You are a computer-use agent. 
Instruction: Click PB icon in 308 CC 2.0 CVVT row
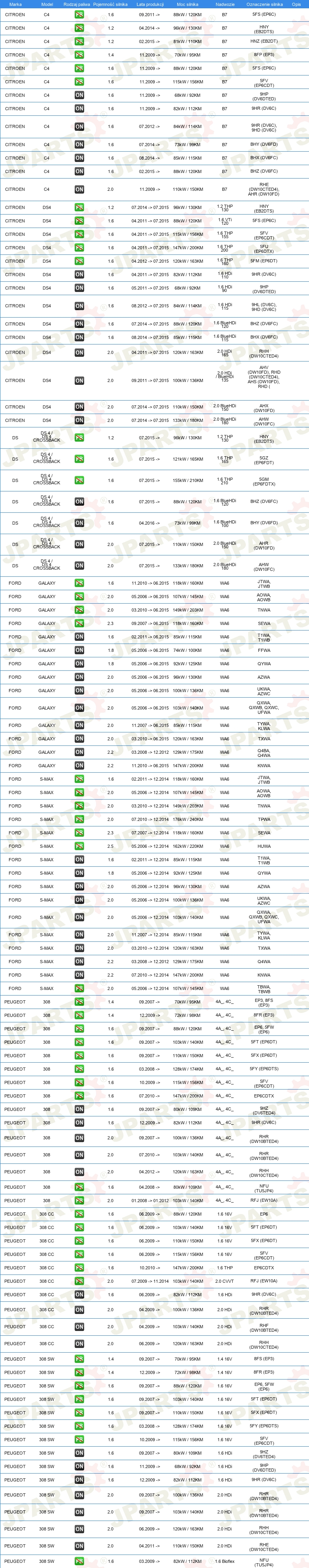tap(79, 1281)
